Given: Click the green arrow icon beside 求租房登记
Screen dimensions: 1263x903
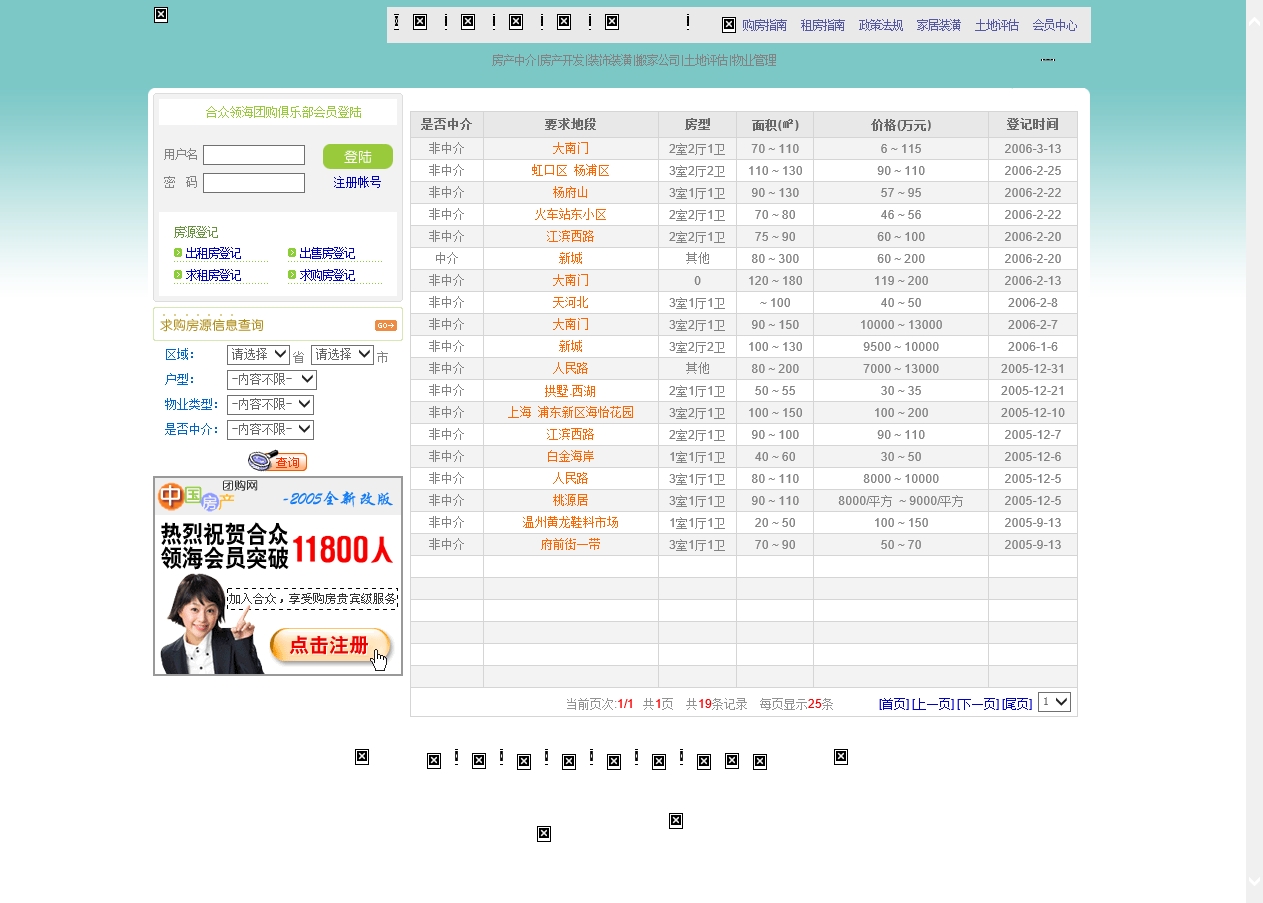Looking at the screenshot, I should (178, 275).
